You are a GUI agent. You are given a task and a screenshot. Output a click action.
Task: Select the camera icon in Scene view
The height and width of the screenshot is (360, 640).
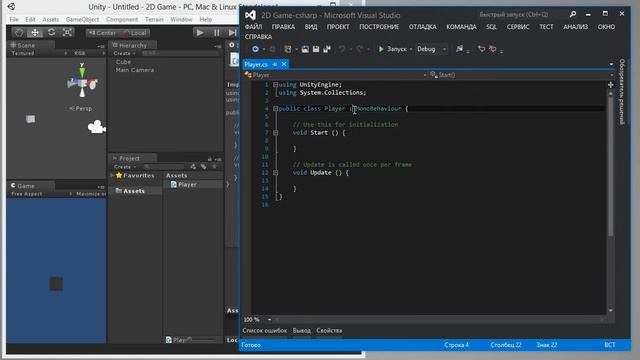point(97,127)
